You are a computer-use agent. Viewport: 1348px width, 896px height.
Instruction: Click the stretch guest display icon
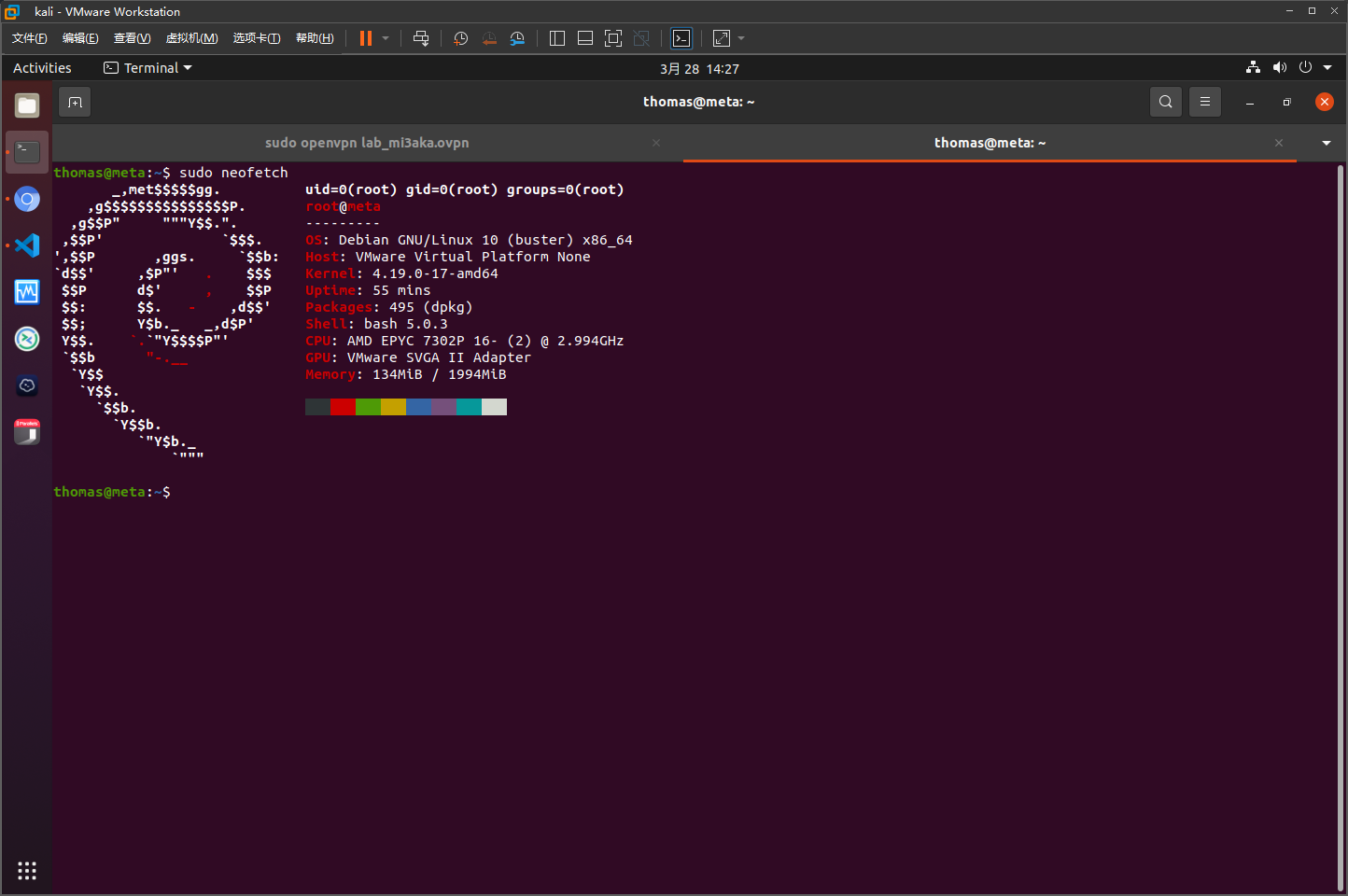pyautogui.click(x=722, y=38)
